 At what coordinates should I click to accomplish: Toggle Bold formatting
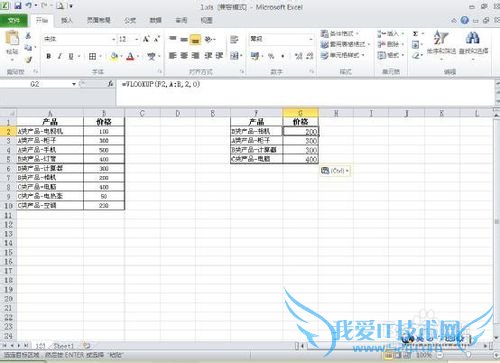point(49,56)
